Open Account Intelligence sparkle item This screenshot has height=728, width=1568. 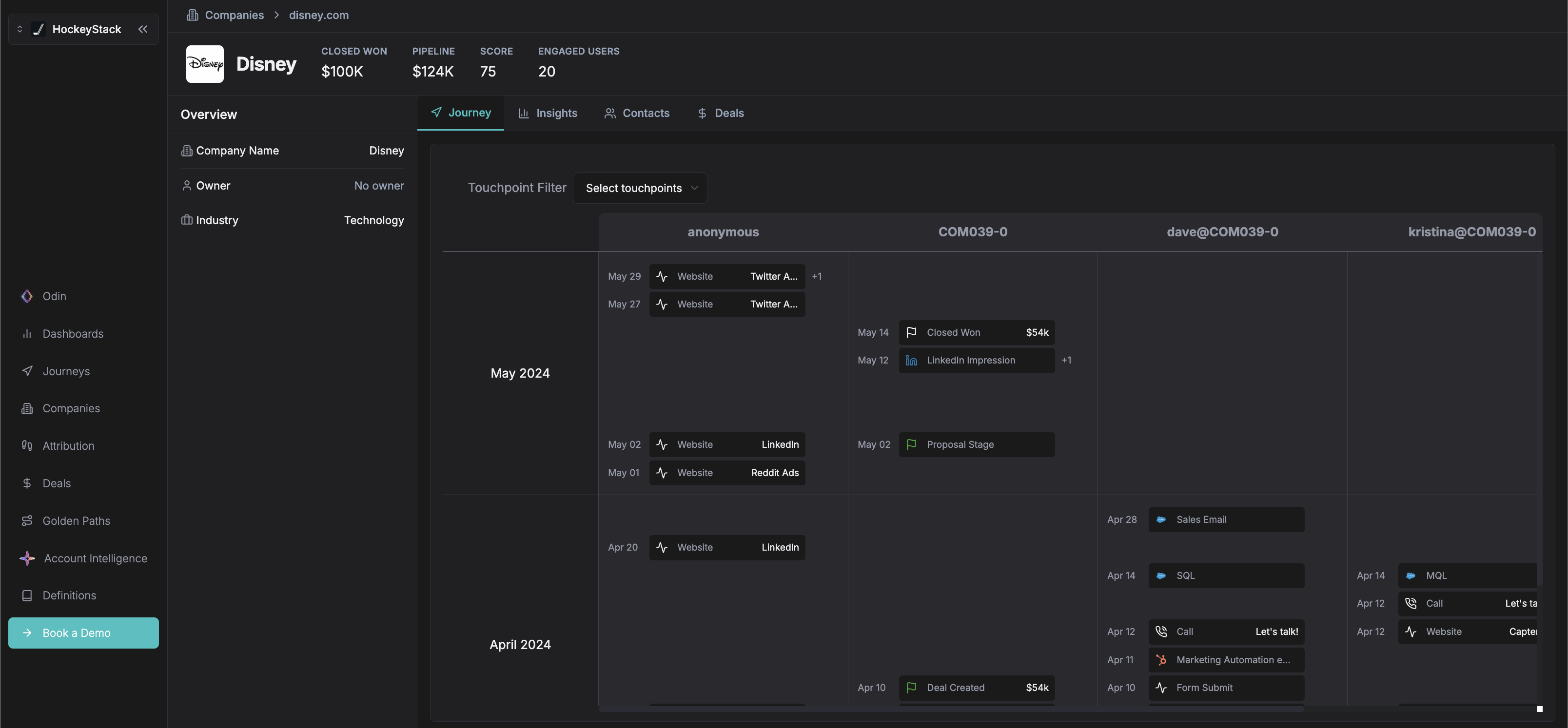(x=83, y=558)
